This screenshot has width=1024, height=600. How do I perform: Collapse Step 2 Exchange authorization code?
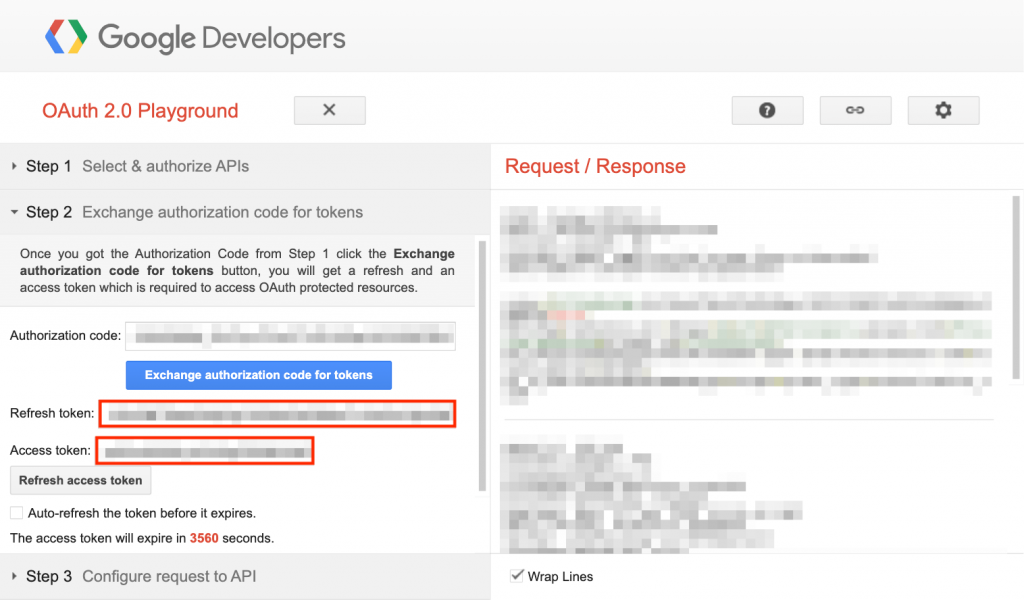click(x=245, y=212)
